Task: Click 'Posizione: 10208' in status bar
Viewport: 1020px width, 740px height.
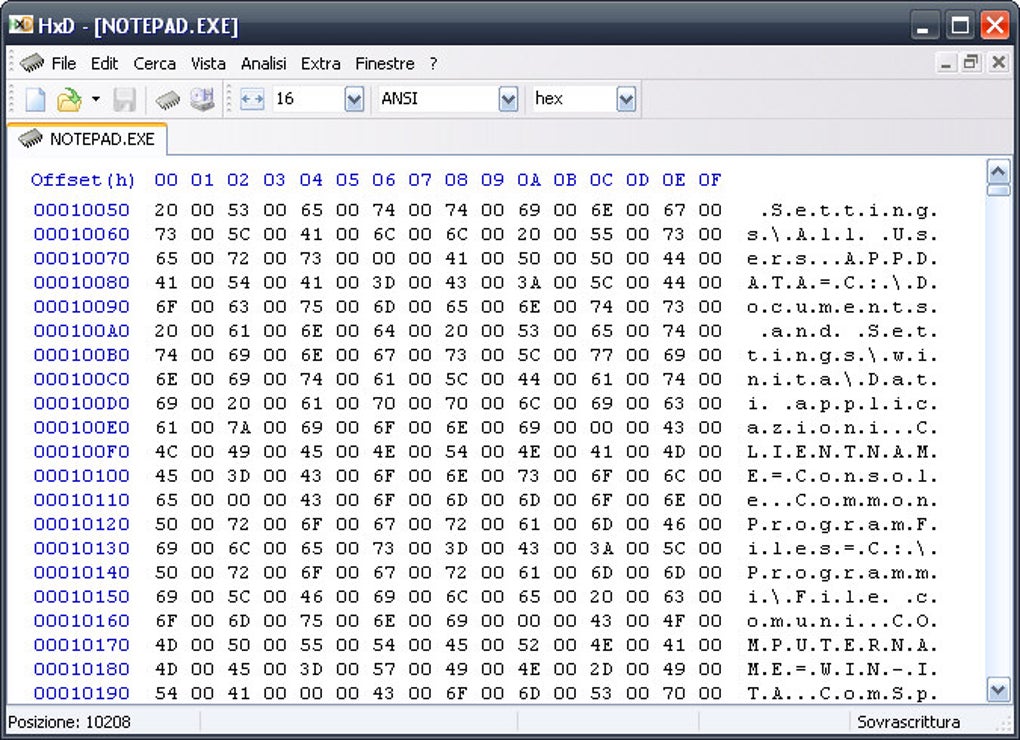Action: pyautogui.click(x=69, y=722)
